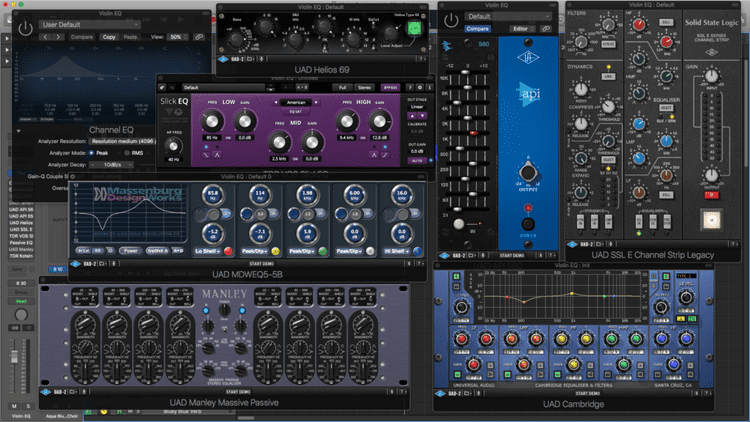Open Slick EQ help question mark

410,88
